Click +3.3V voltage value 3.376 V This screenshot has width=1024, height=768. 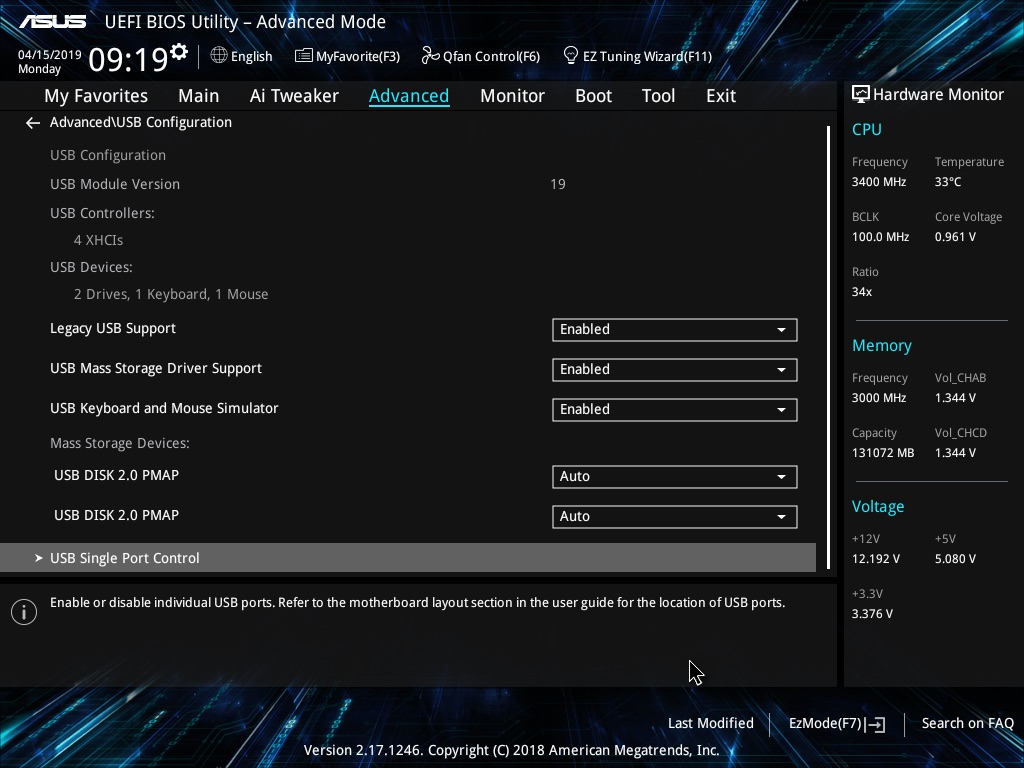click(x=872, y=614)
